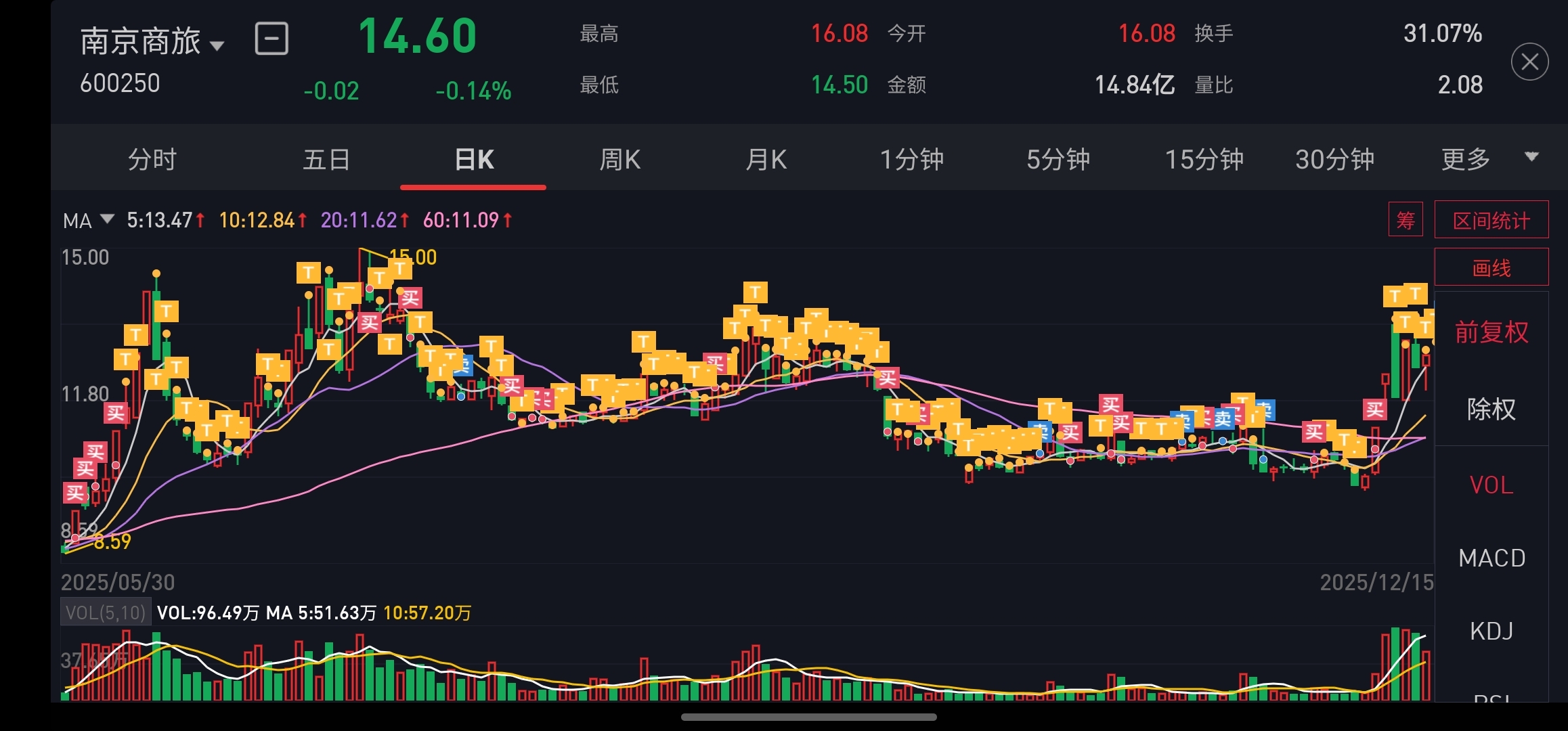Select 前复权 price adjustment mode
The width and height of the screenshot is (1568, 731).
point(1491,332)
